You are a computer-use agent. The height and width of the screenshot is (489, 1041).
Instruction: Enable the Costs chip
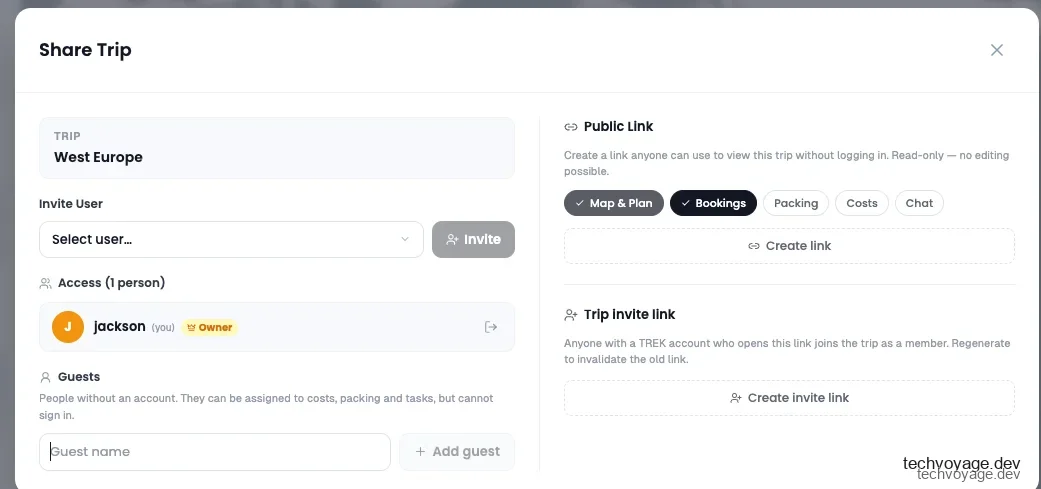tap(862, 203)
